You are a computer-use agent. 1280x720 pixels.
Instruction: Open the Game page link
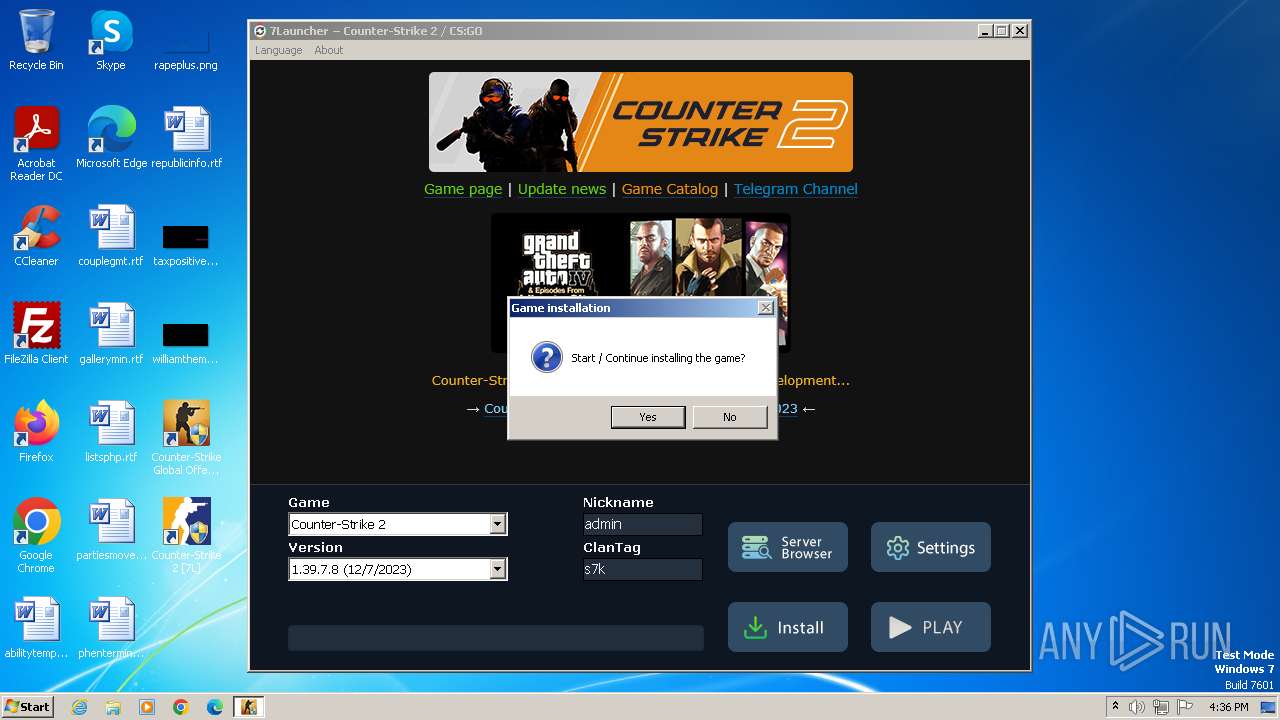(463, 189)
